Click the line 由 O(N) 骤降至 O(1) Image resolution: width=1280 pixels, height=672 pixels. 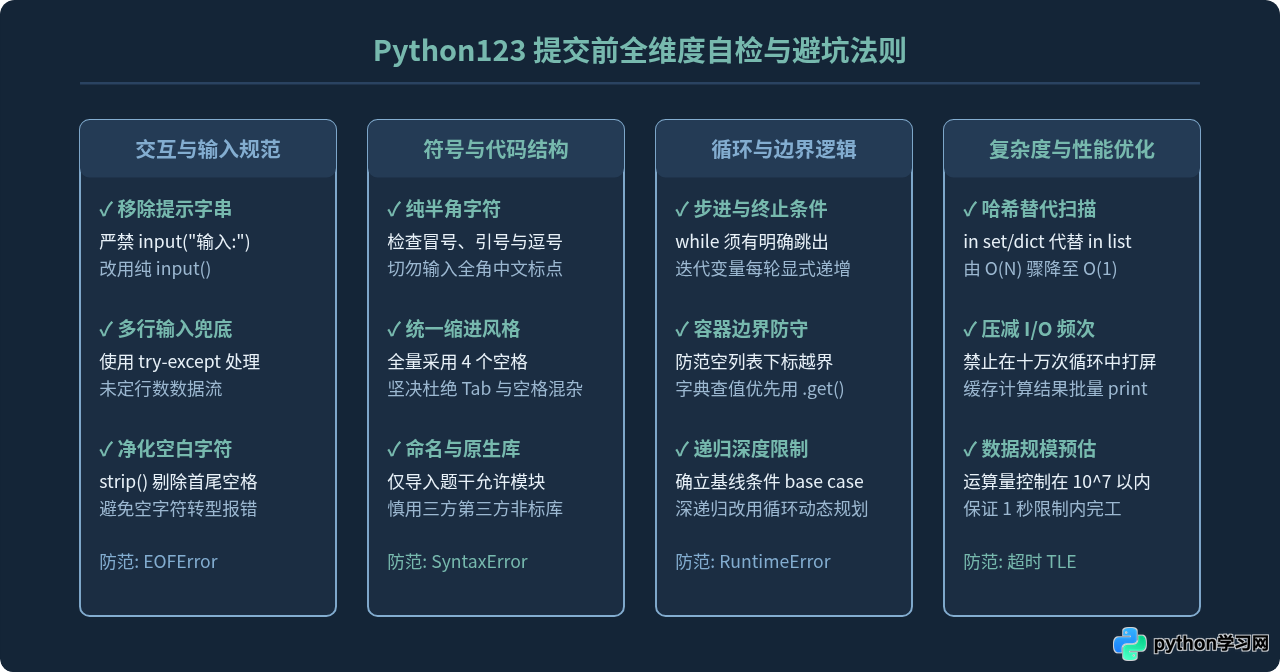1040,268
